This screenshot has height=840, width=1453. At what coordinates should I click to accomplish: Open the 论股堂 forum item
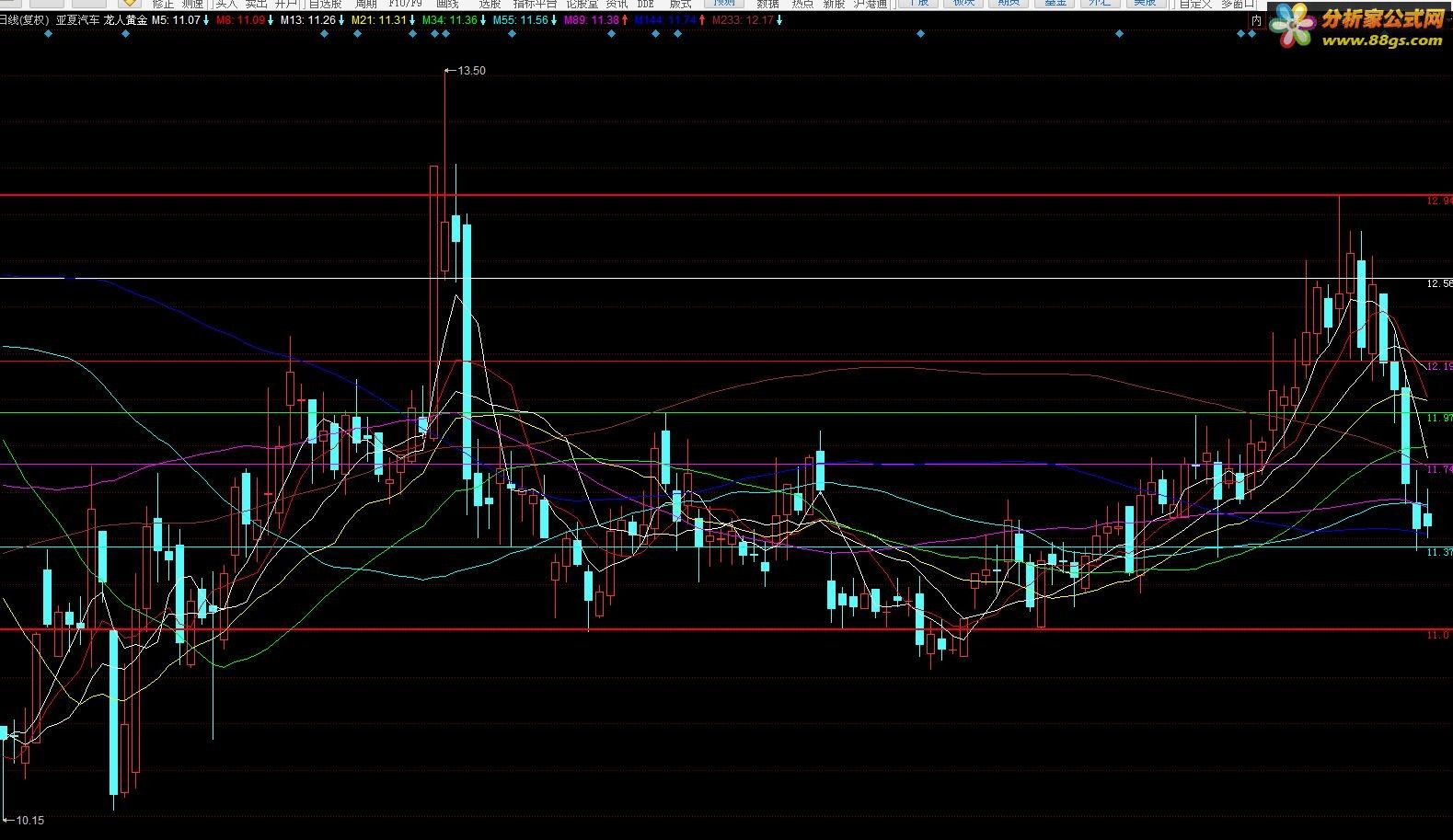point(582,5)
